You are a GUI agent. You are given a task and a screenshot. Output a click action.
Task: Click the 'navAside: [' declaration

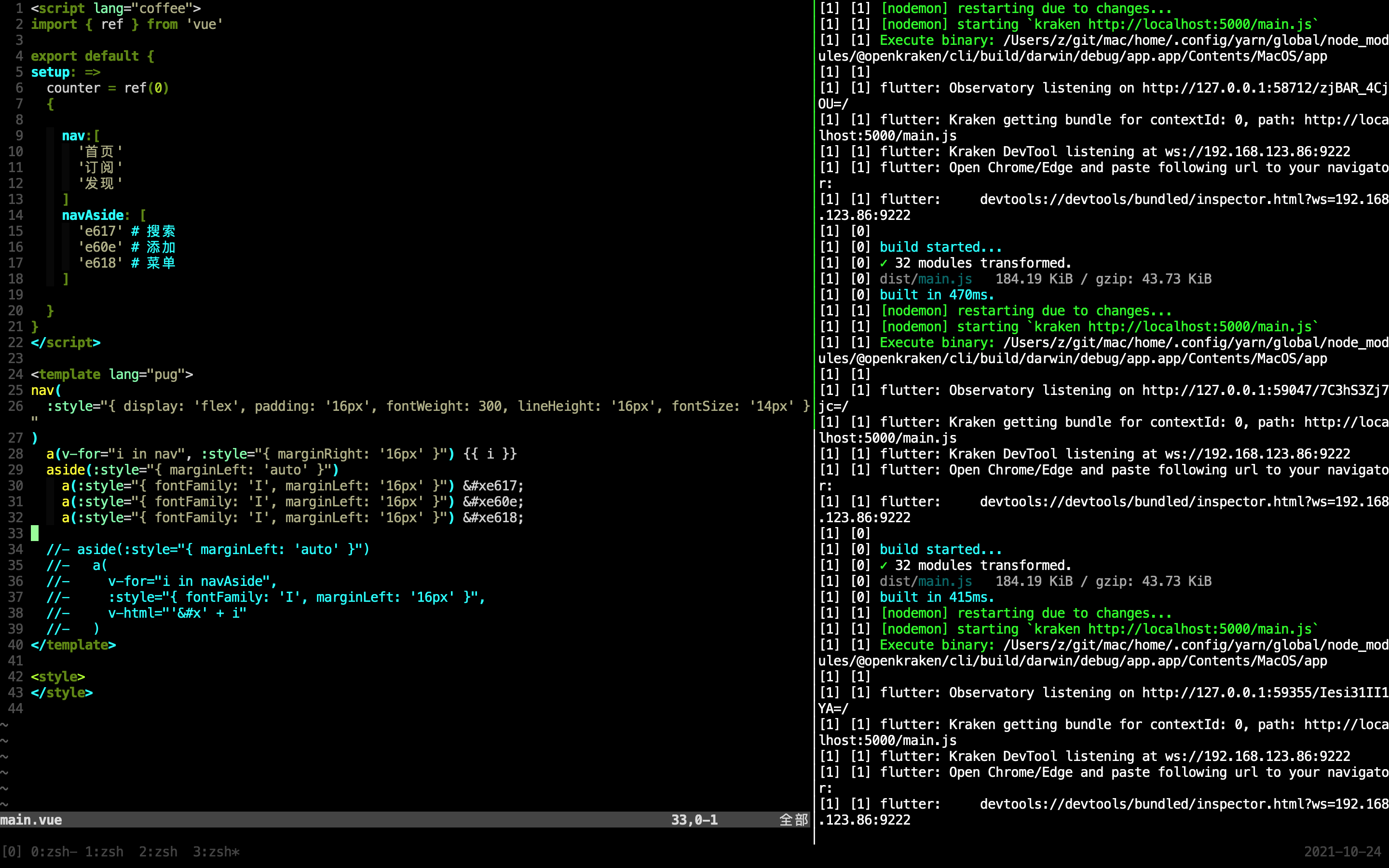coord(104,215)
